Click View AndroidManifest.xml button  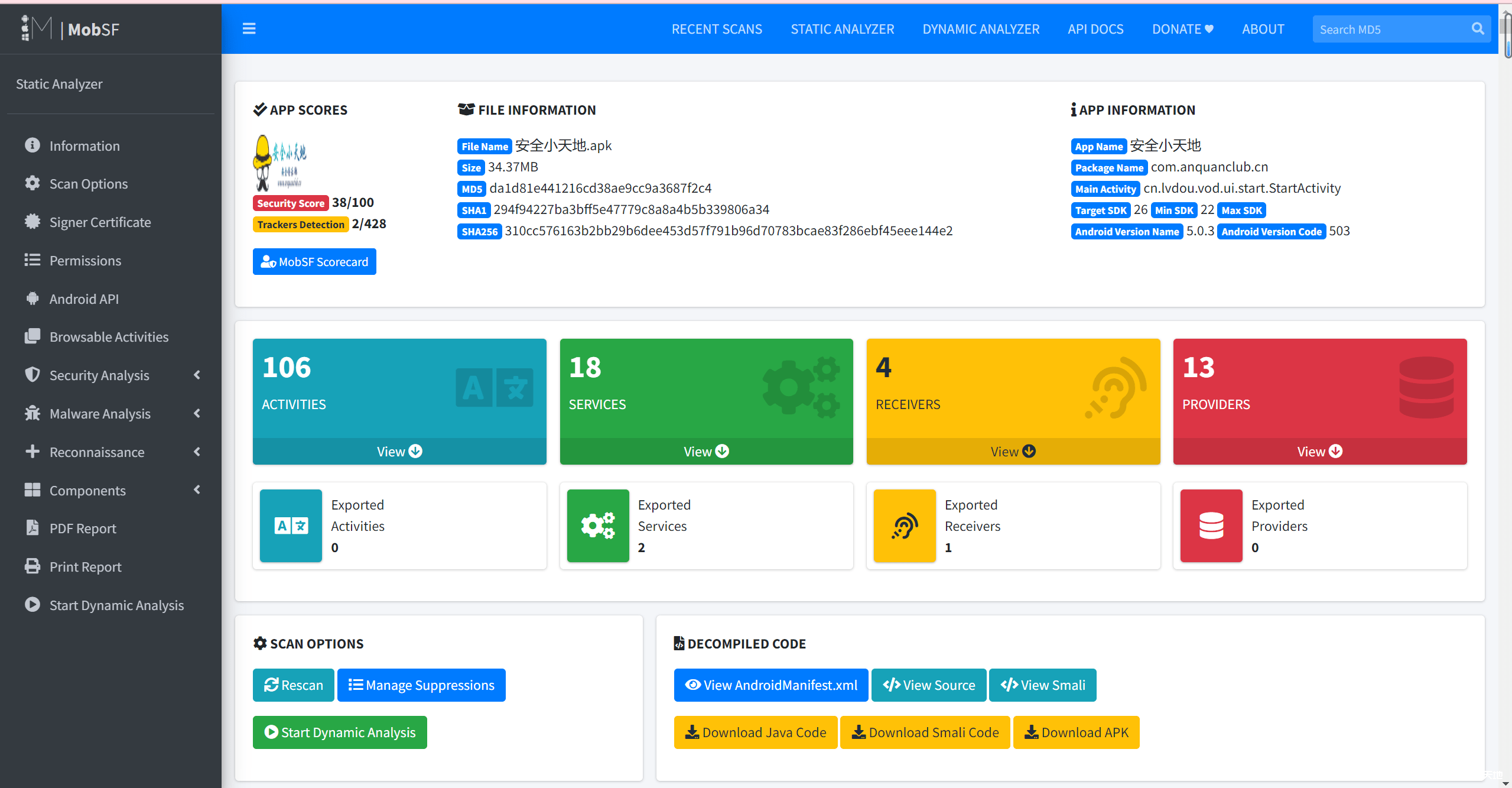pos(771,685)
